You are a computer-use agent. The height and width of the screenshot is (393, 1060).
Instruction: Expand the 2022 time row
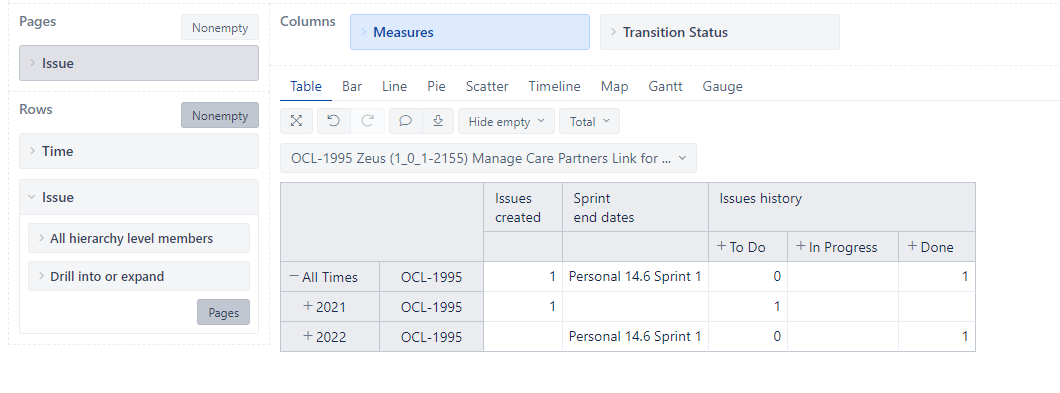[x=308, y=336]
